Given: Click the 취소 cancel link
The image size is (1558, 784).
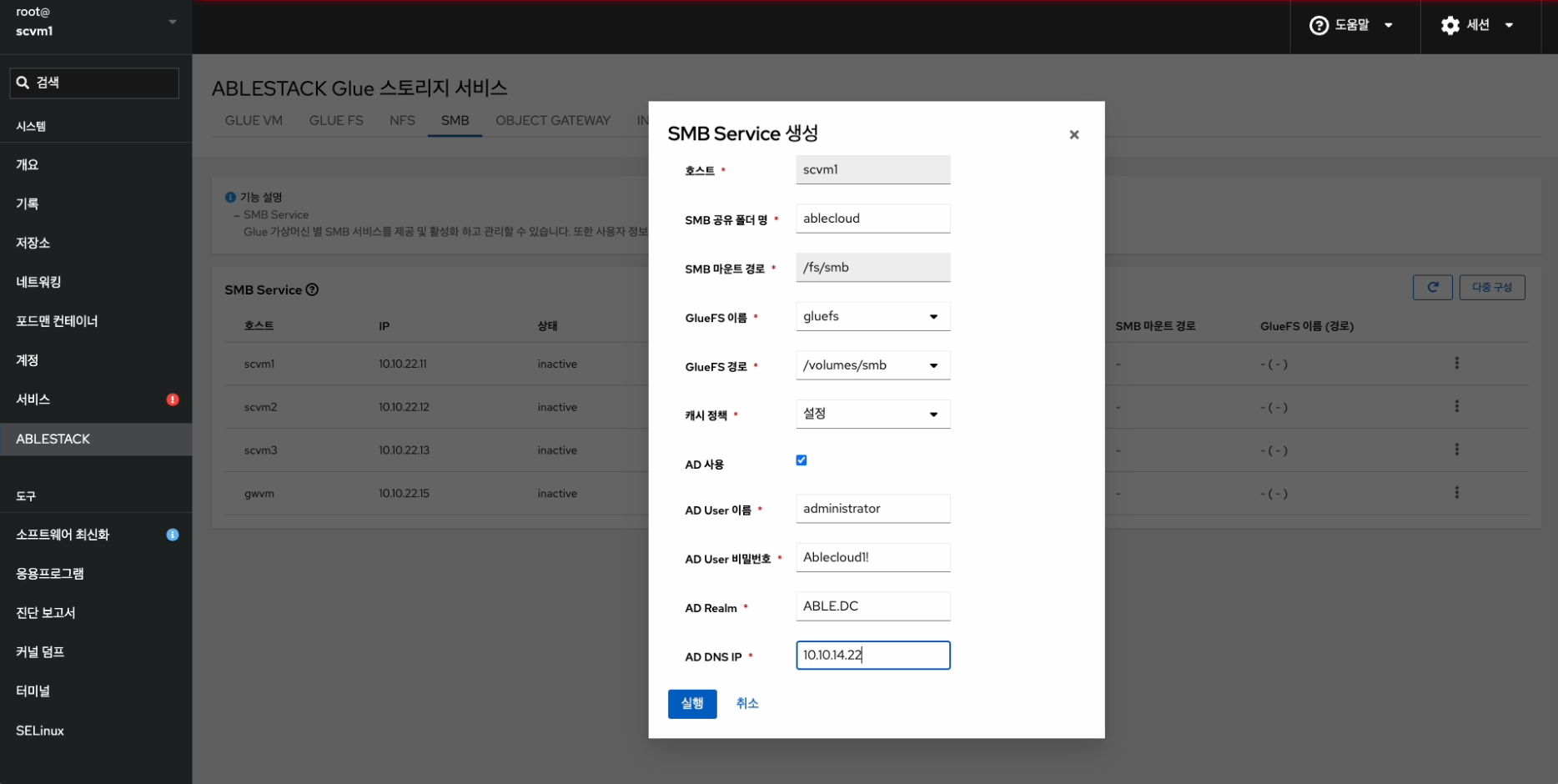Looking at the screenshot, I should pyautogui.click(x=746, y=704).
